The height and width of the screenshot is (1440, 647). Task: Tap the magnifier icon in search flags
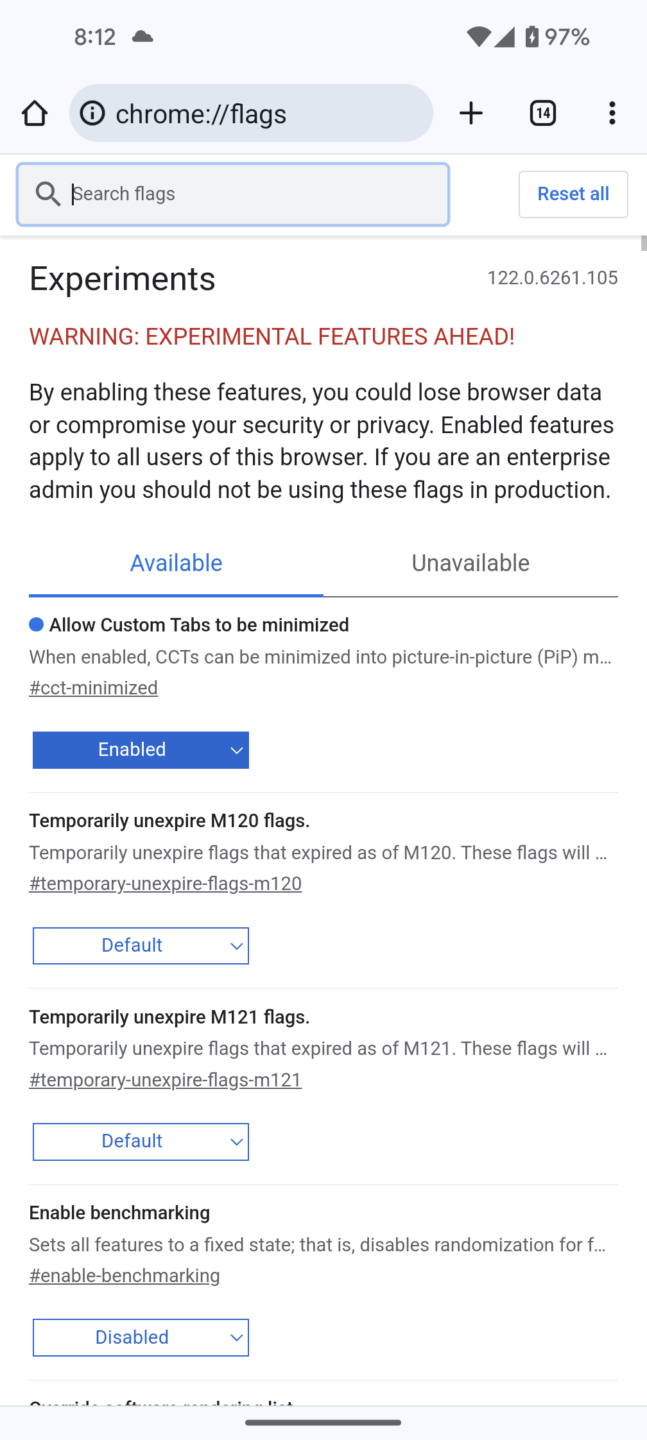coord(47,194)
